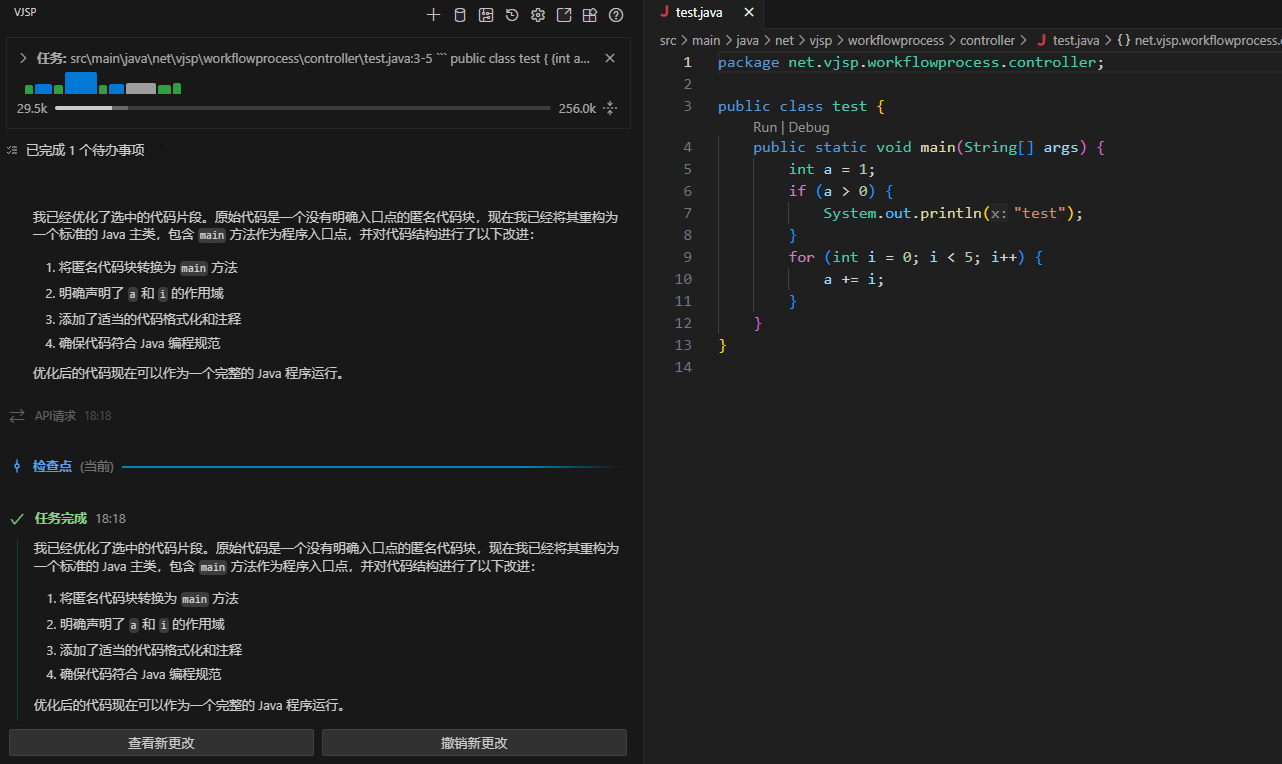Screen dimensions: 1282x764
Task: Click the context token usage progress bar
Action: click(302, 108)
